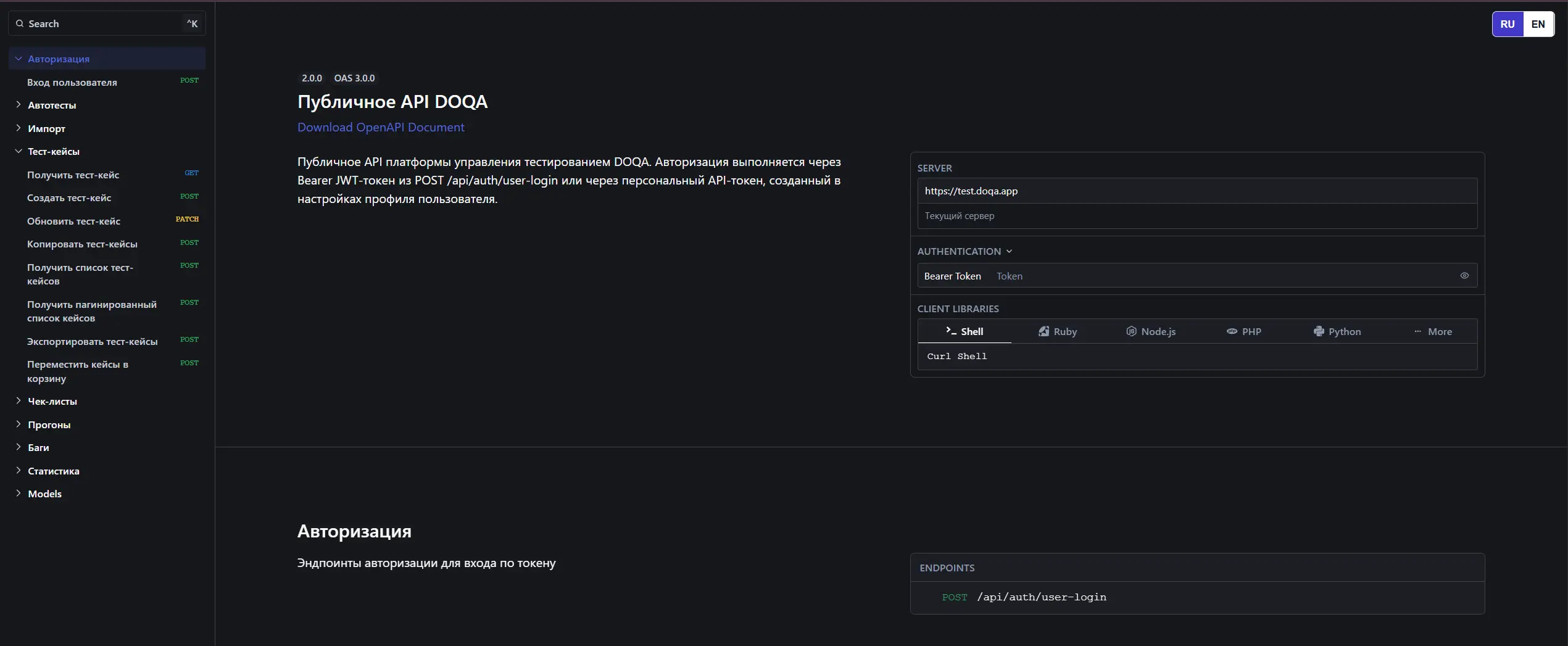1568x646 pixels.
Task: Collapse the Тест-кейсы sidebar section
Action: (x=19, y=151)
